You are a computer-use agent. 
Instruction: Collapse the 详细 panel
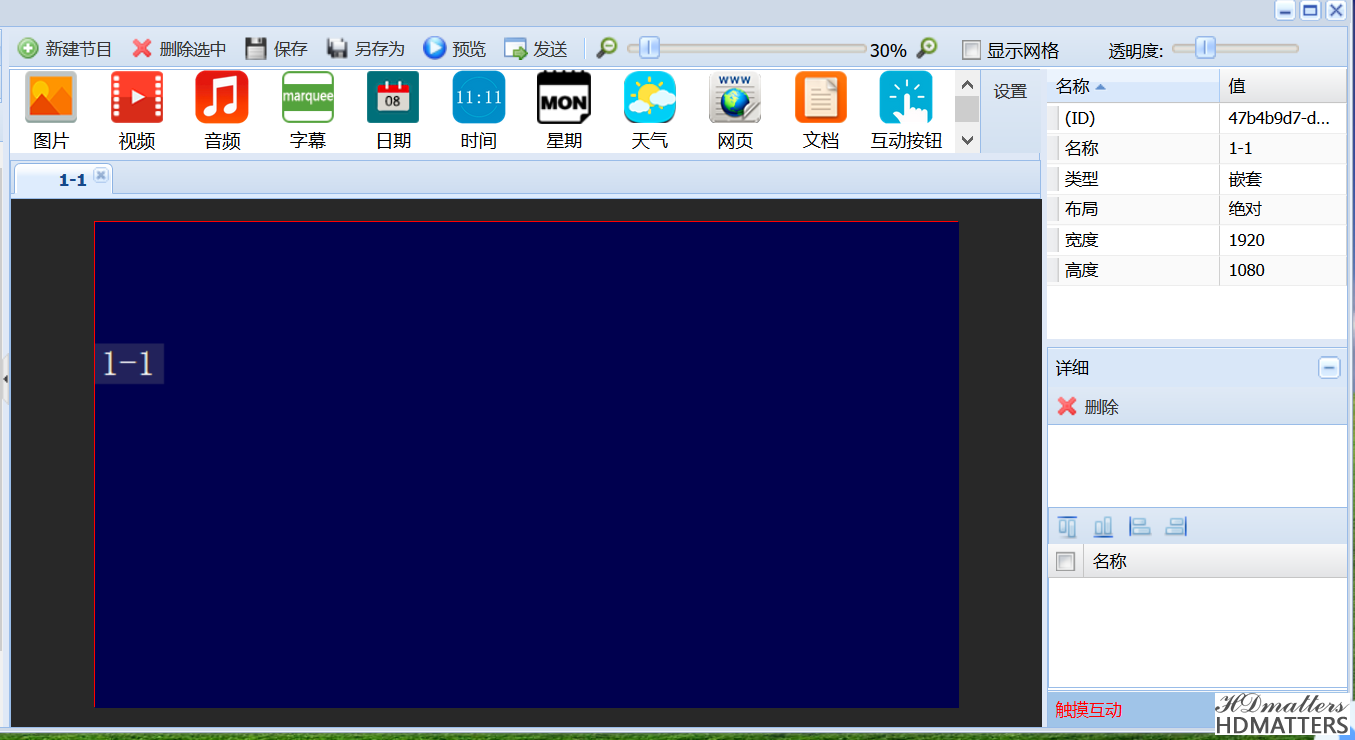[x=1329, y=368]
